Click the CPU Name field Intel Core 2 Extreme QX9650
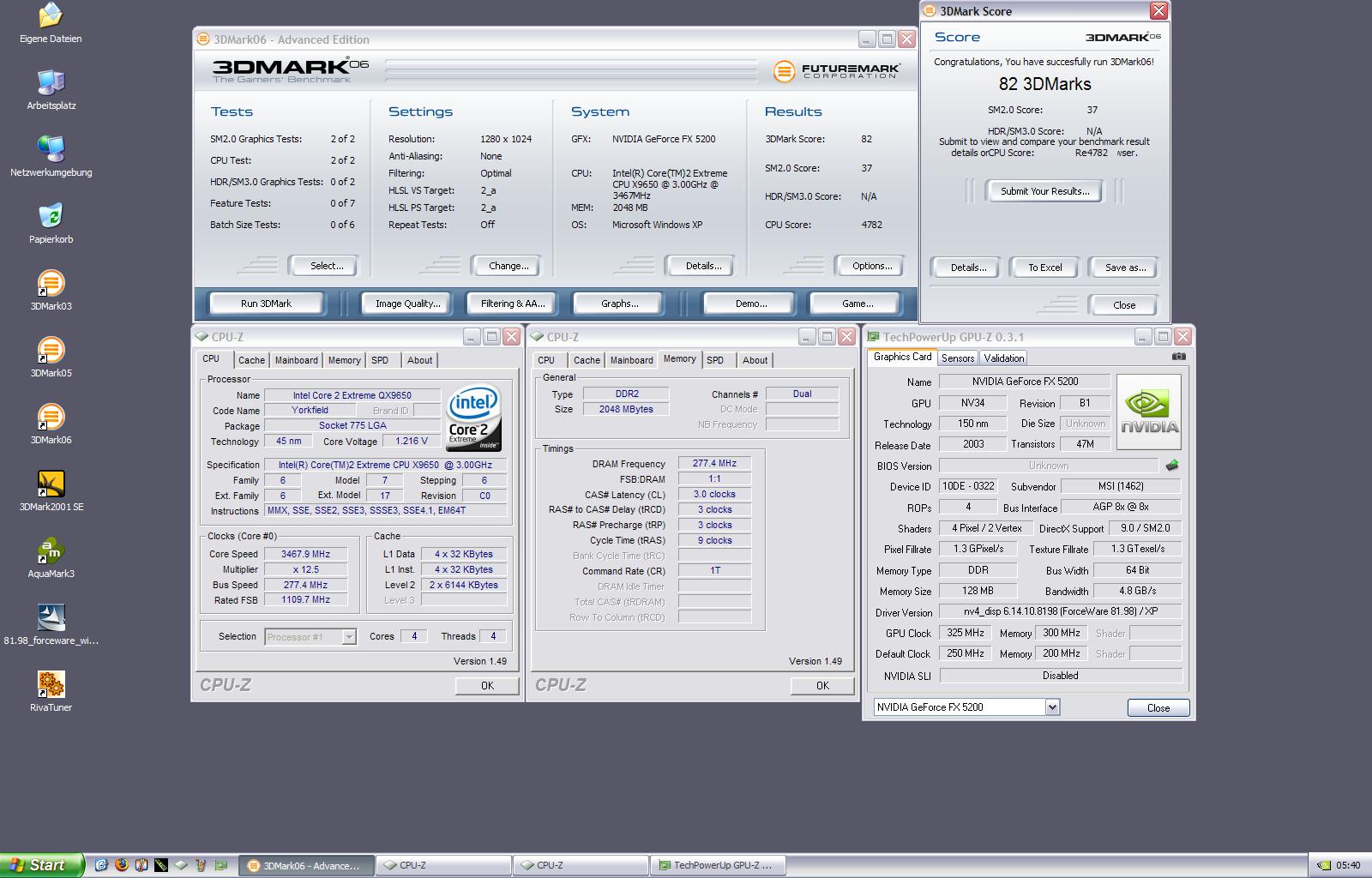Screen dimensions: 1372x878 [352, 395]
